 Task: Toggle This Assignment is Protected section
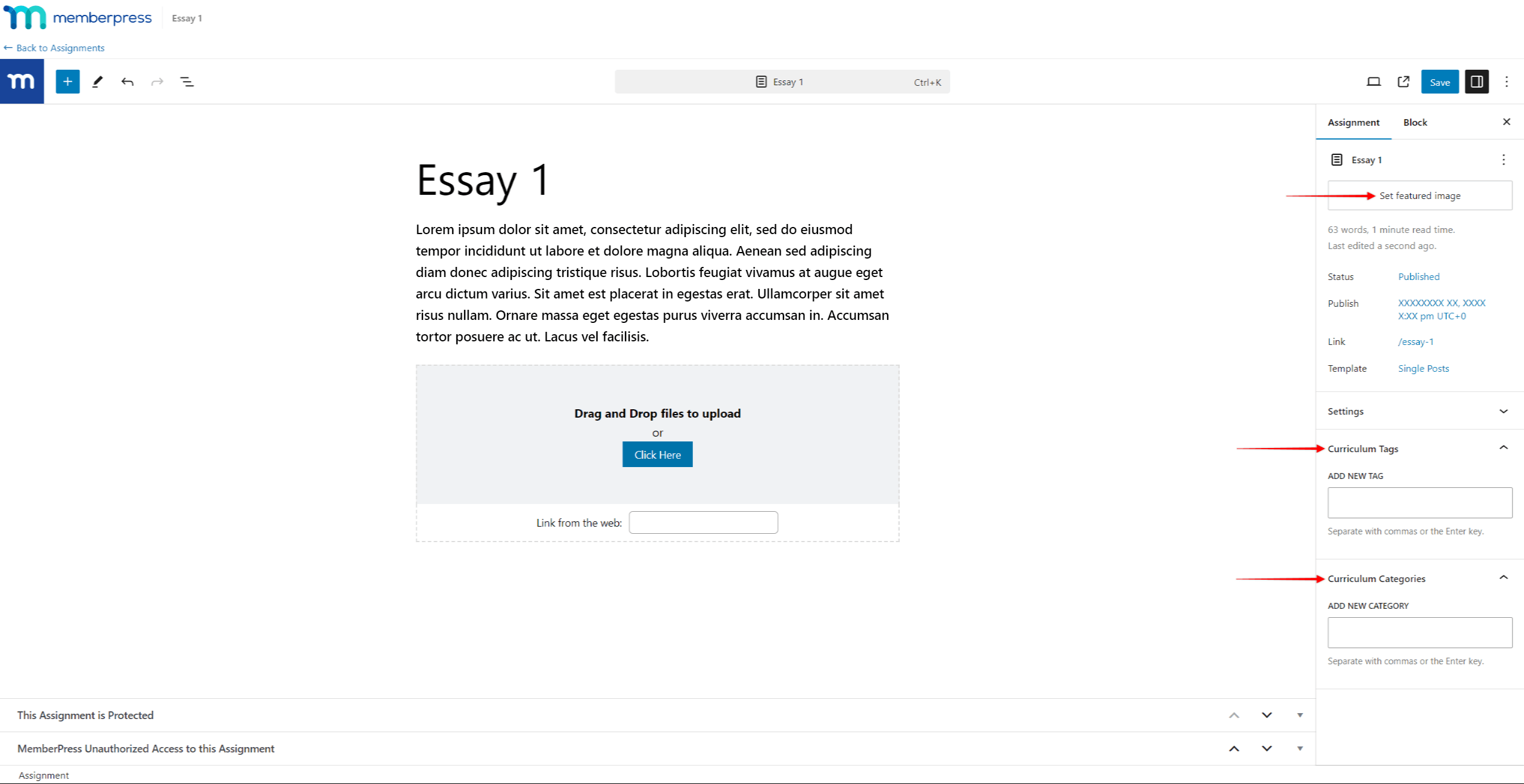pos(1300,715)
